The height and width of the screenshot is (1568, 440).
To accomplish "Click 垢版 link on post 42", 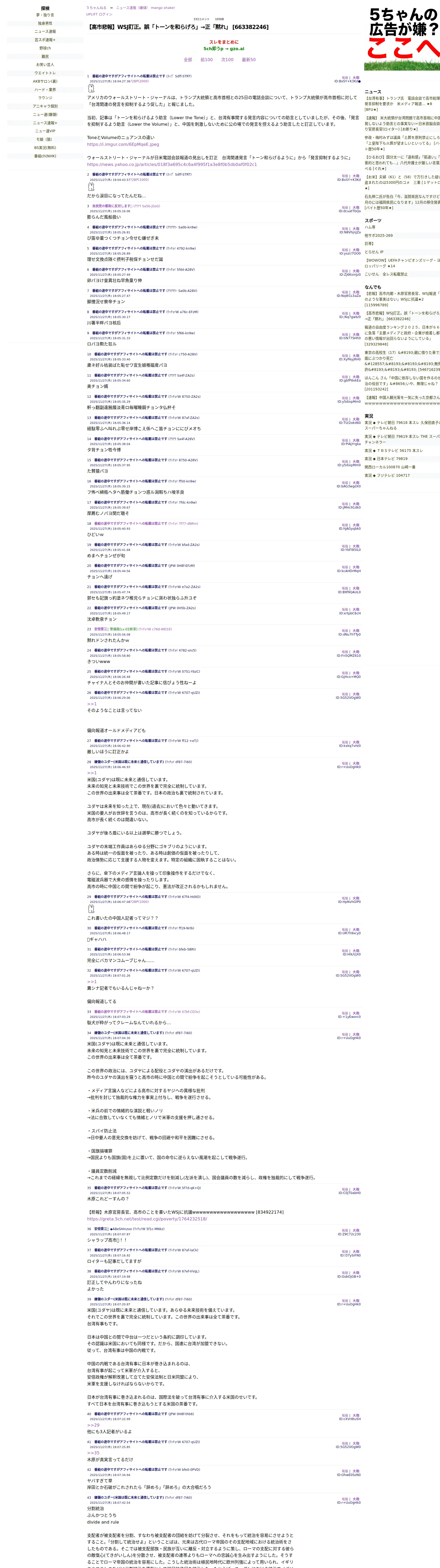I will pyautogui.click(x=345, y=1471).
